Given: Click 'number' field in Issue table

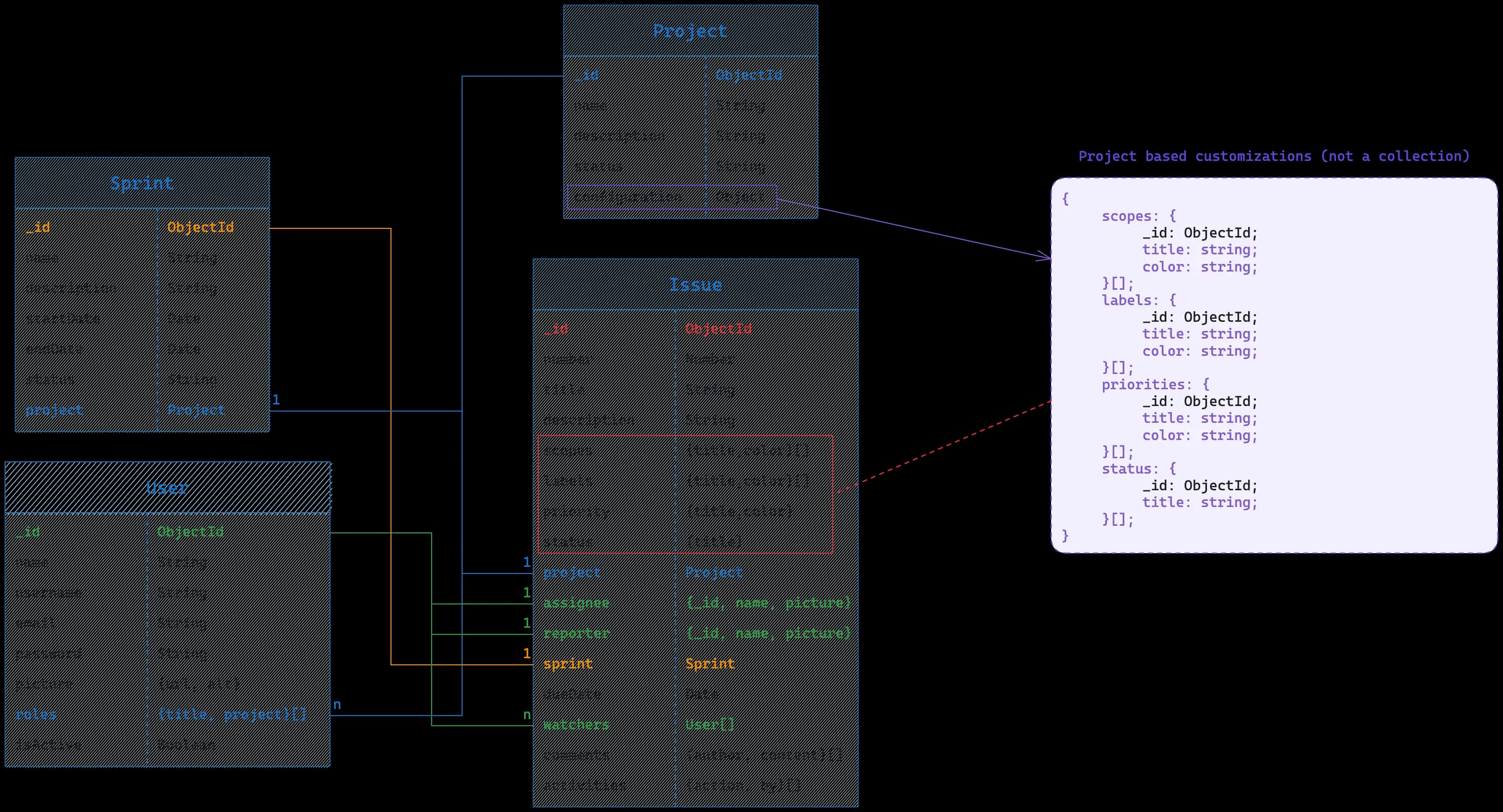Looking at the screenshot, I should coord(568,359).
